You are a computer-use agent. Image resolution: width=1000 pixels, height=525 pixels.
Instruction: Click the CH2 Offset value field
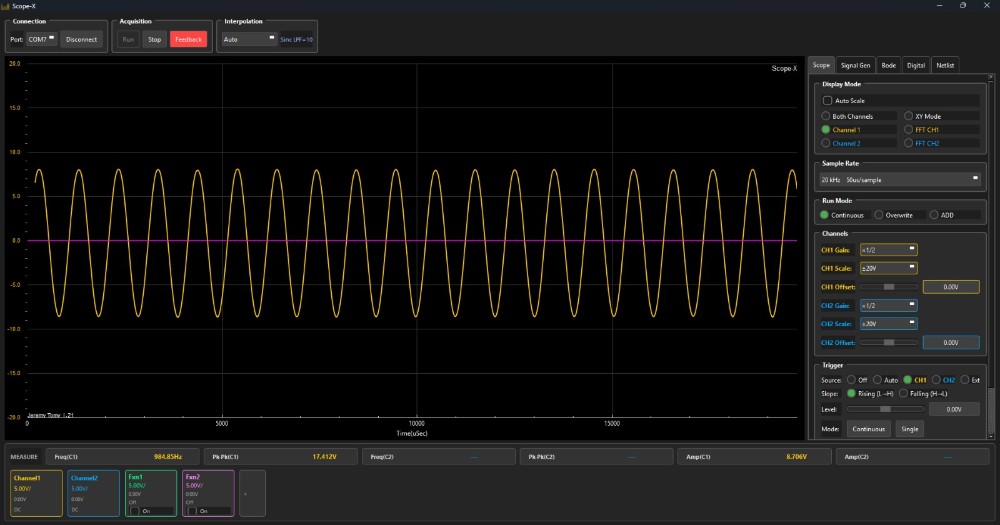point(951,343)
